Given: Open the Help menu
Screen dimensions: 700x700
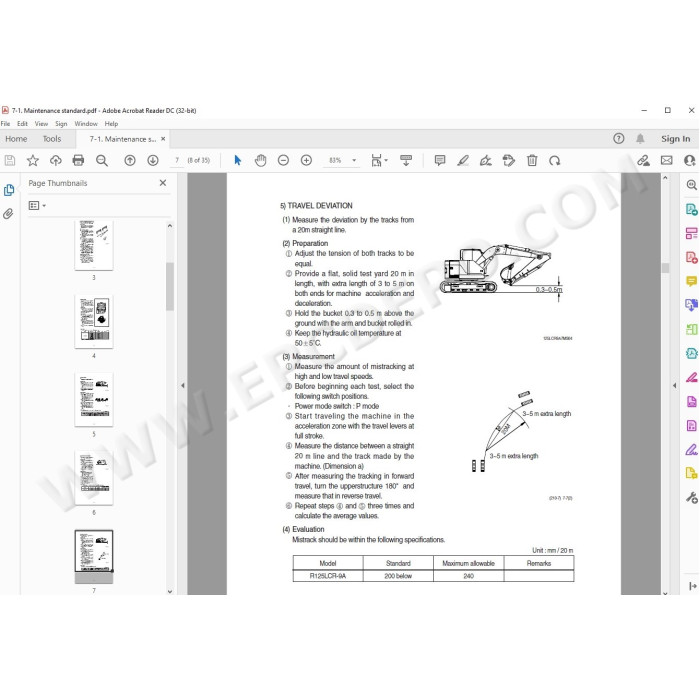Looking at the screenshot, I should click(111, 124).
